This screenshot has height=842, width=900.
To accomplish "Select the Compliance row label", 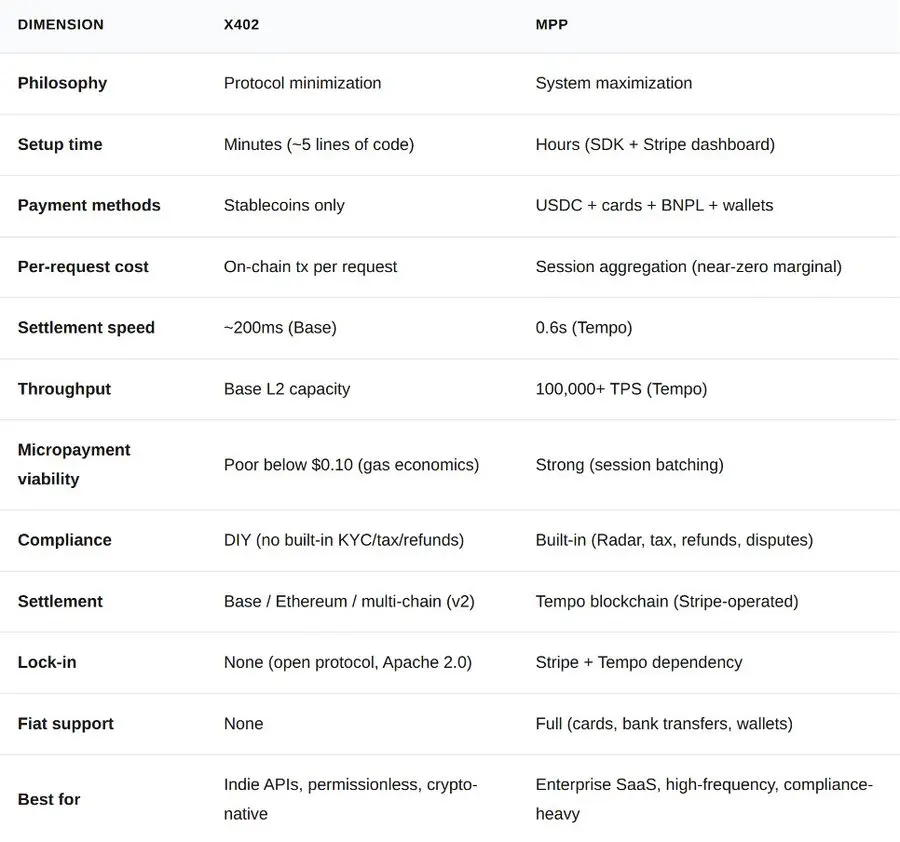I will [x=64, y=540].
